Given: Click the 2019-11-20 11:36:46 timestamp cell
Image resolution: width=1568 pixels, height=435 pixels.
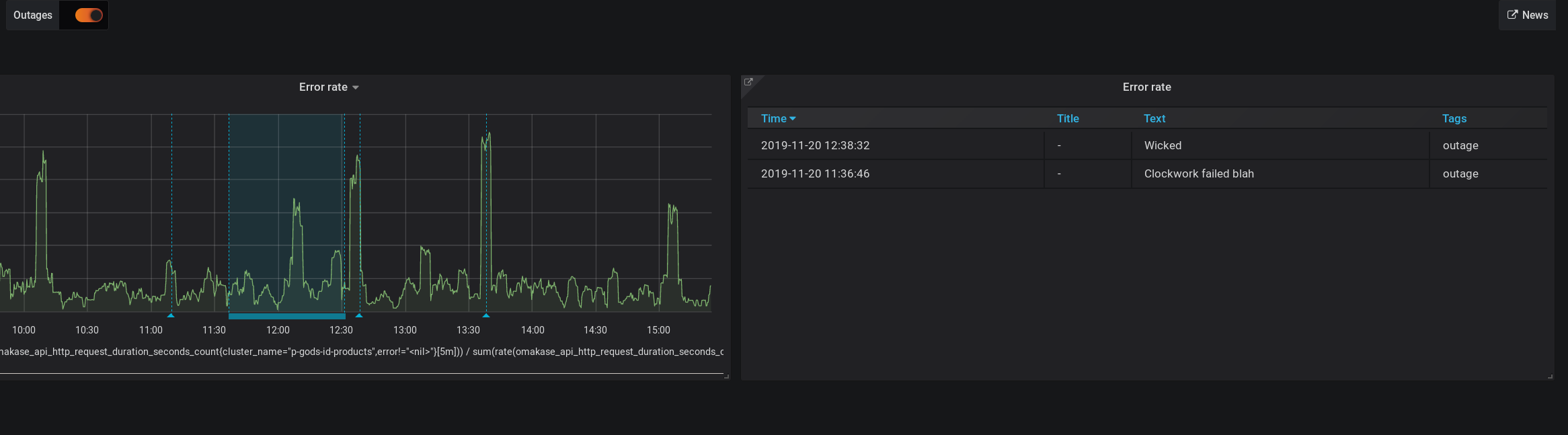Looking at the screenshot, I should coord(815,173).
